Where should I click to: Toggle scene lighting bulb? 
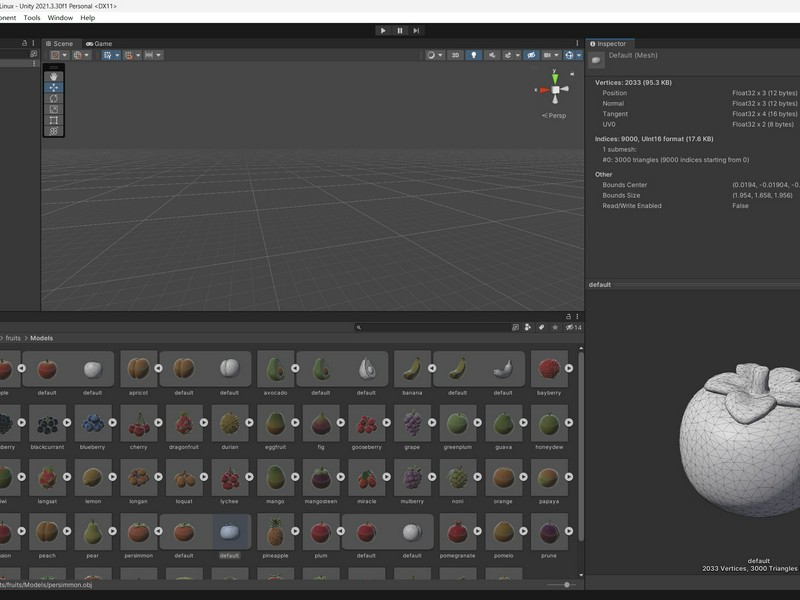(x=473, y=55)
